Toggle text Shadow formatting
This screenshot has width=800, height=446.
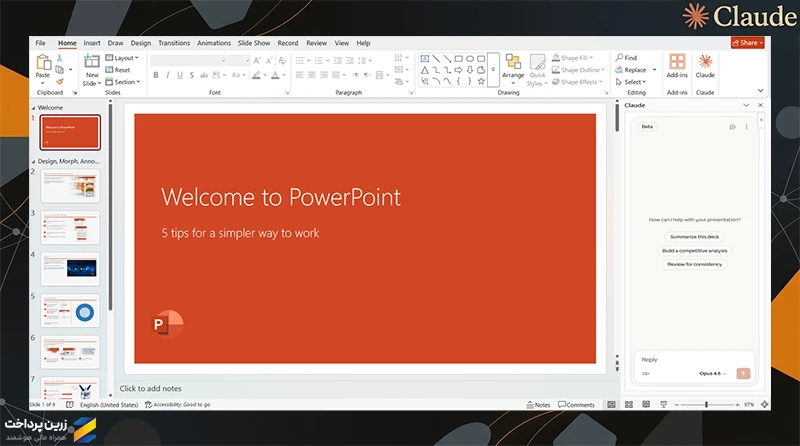click(x=192, y=75)
